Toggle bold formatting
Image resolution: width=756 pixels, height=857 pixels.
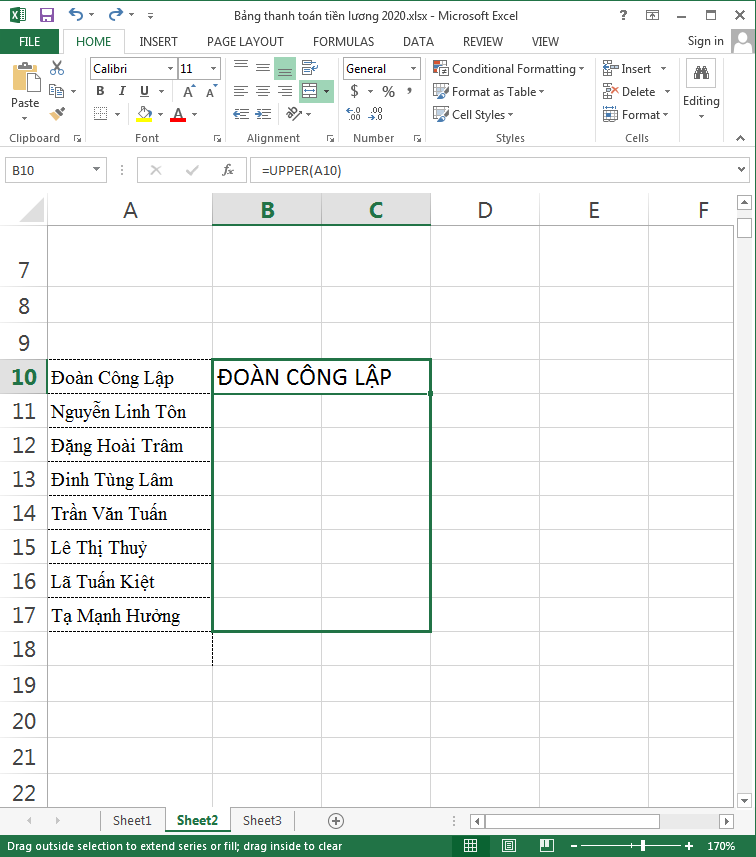100,92
